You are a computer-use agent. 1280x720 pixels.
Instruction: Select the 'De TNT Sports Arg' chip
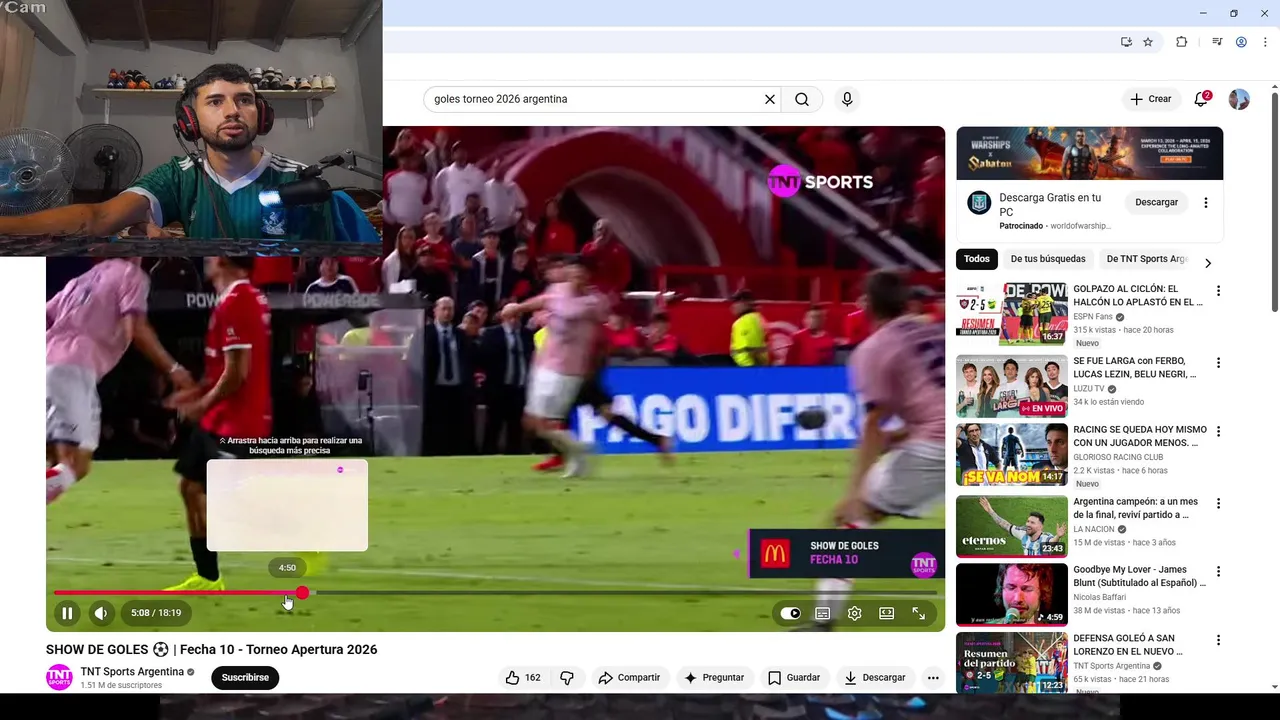point(1146,259)
